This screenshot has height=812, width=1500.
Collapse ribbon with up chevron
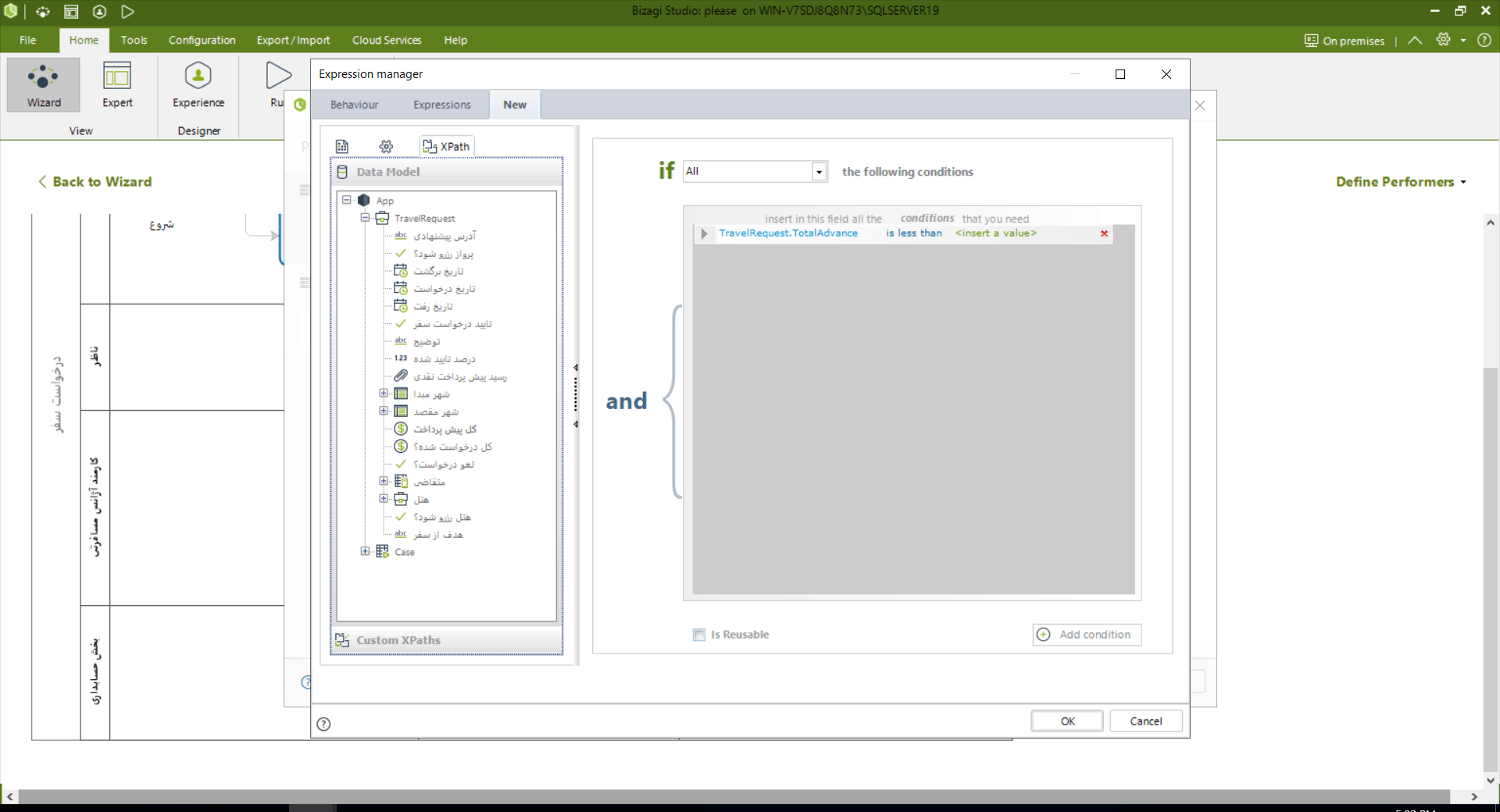[x=1415, y=40]
